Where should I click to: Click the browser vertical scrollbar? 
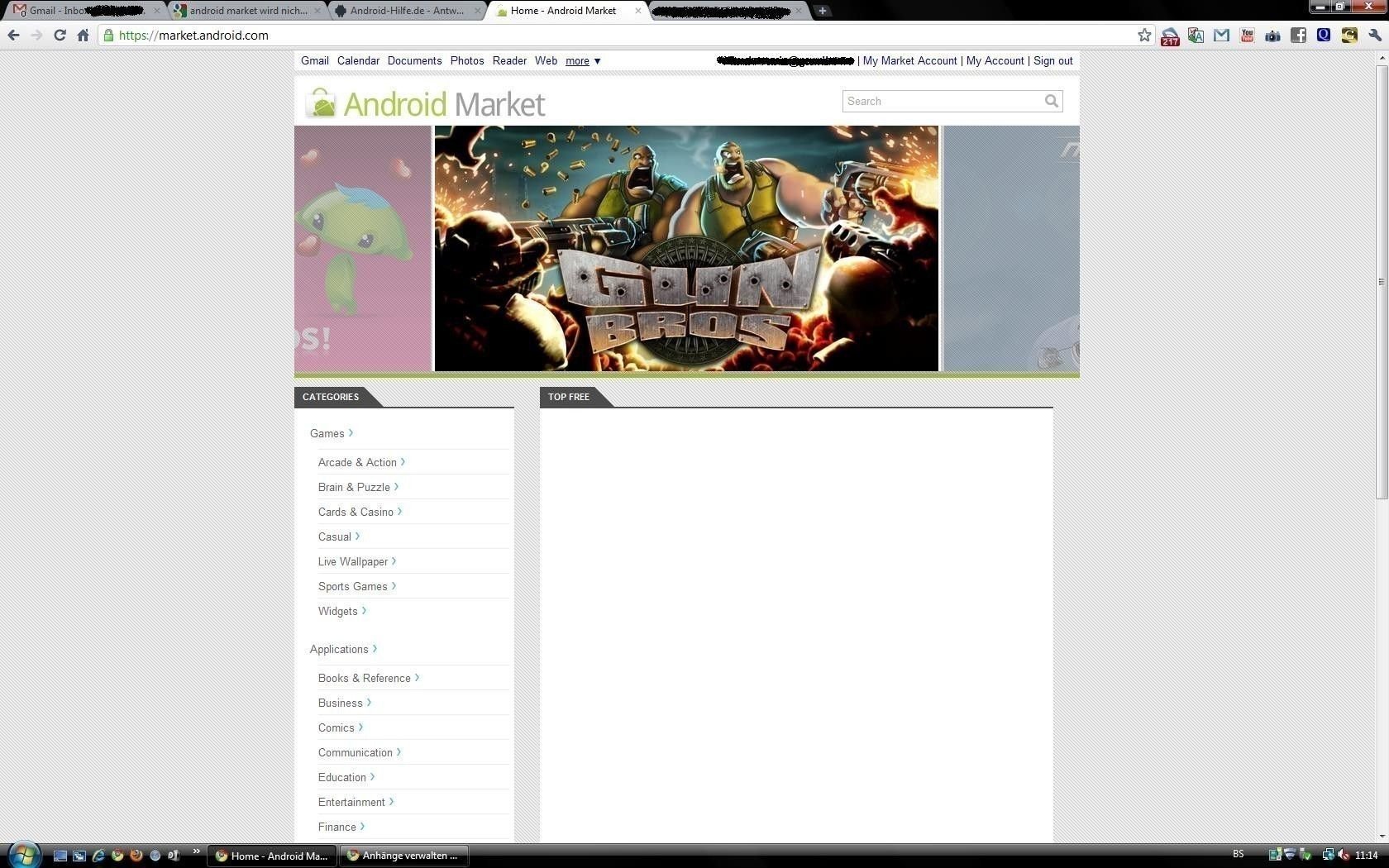1382,281
